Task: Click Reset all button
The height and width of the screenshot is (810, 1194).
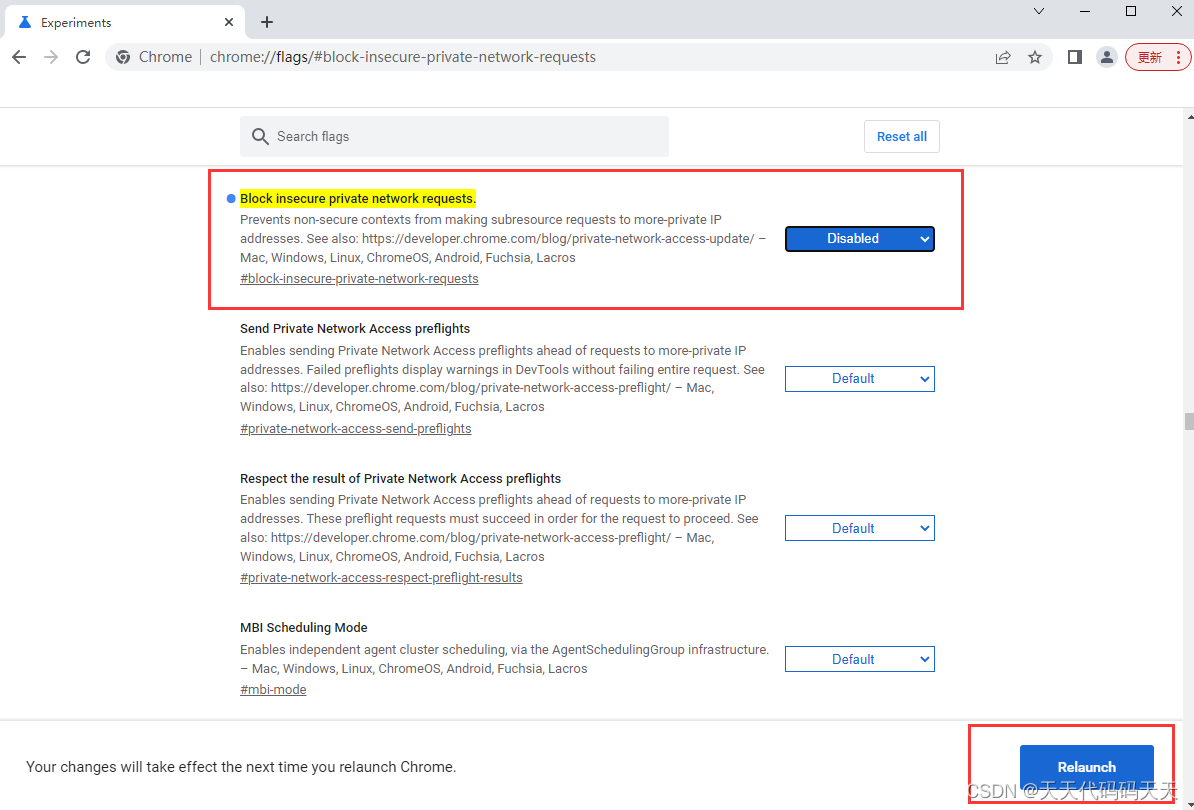Action: (902, 136)
